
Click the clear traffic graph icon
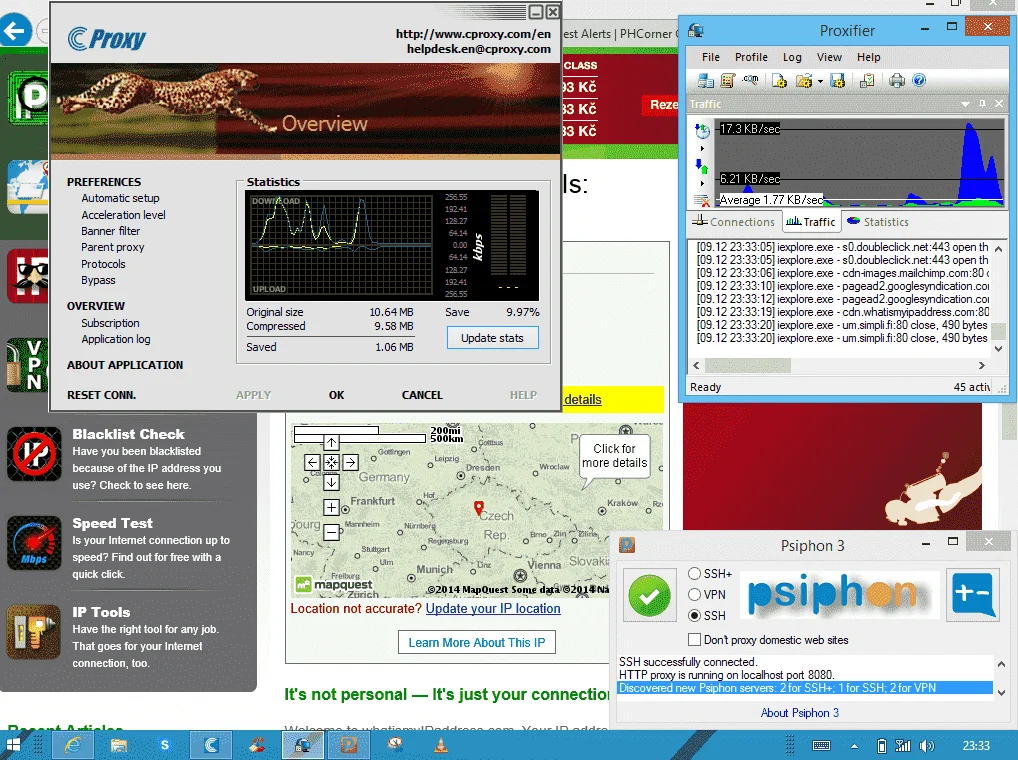[702, 201]
